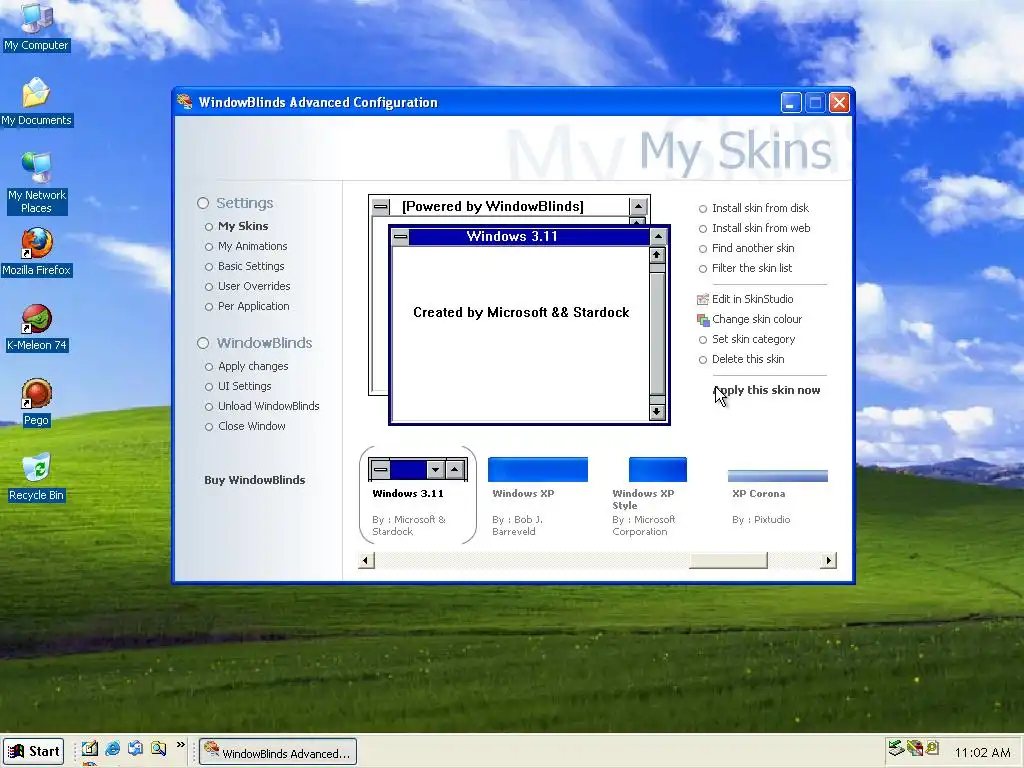Click the skin list right scroll arrow
This screenshot has width=1024, height=768.
click(x=829, y=560)
